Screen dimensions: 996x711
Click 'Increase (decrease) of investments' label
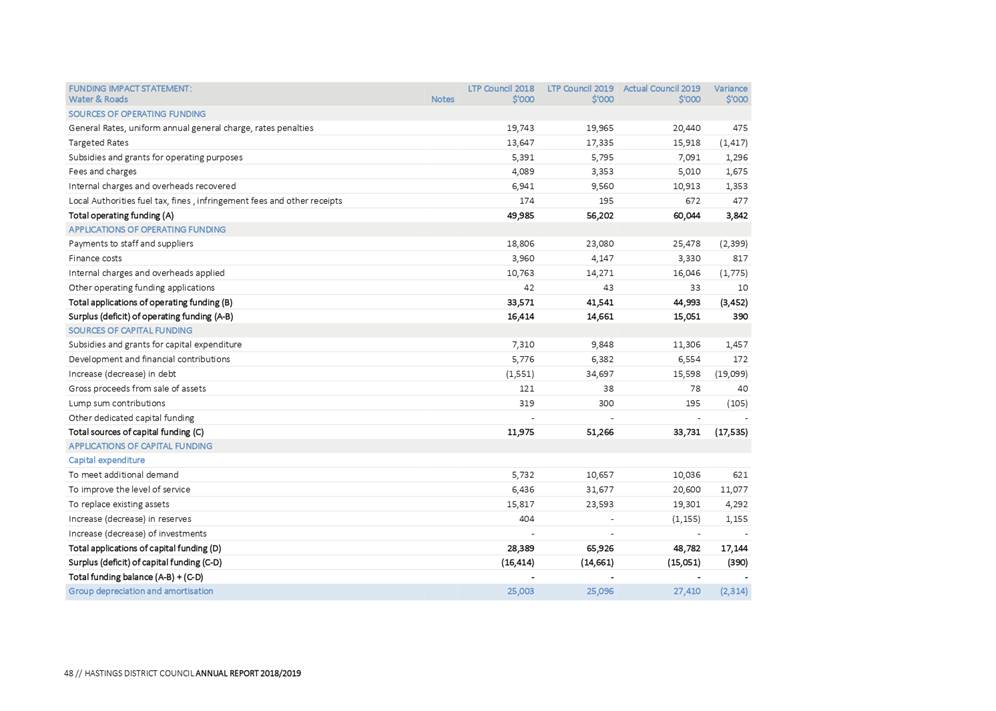[x=138, y=534]
